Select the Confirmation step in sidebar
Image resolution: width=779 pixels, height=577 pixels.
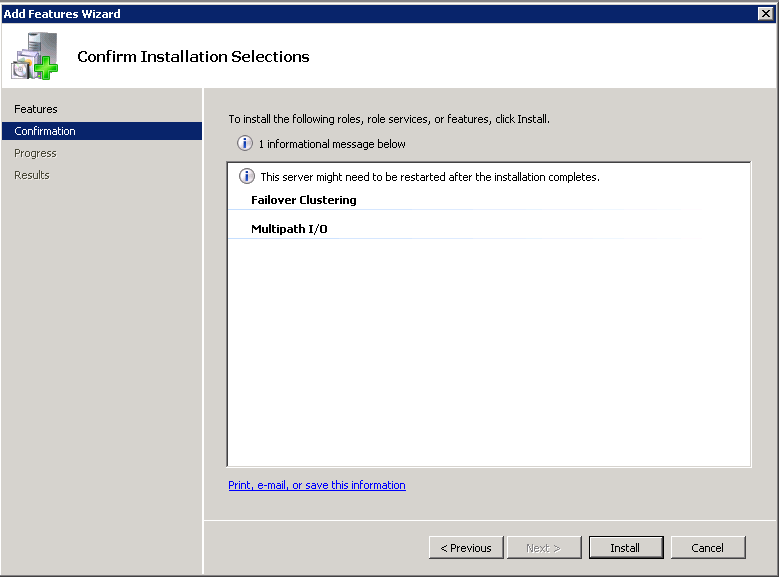tap(45, 131)
